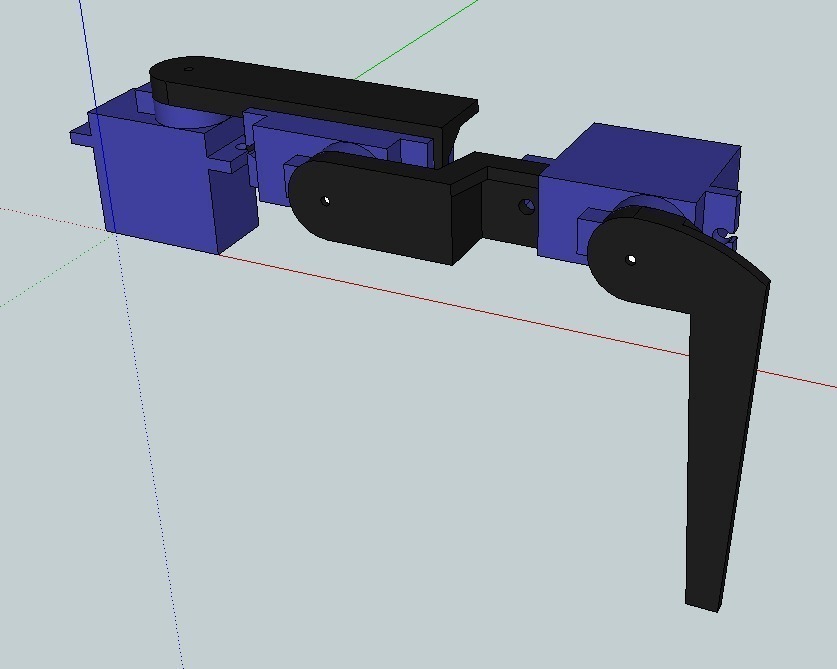Image resolution: width=837 pixels, height=669 pixels.
Task: Select the round hole in the black bracket
Action: pyautogui.click(x=527, y=206)
